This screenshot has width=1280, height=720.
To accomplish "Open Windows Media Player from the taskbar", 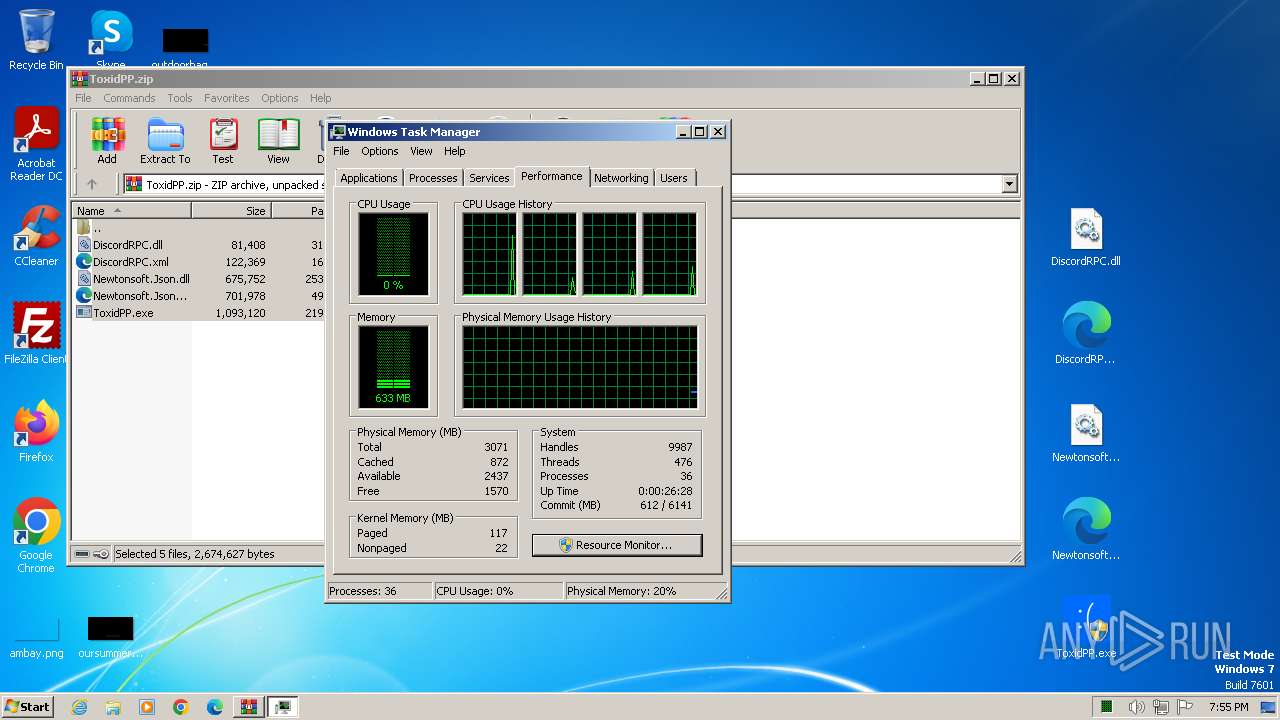I will (x=147, y=707).
